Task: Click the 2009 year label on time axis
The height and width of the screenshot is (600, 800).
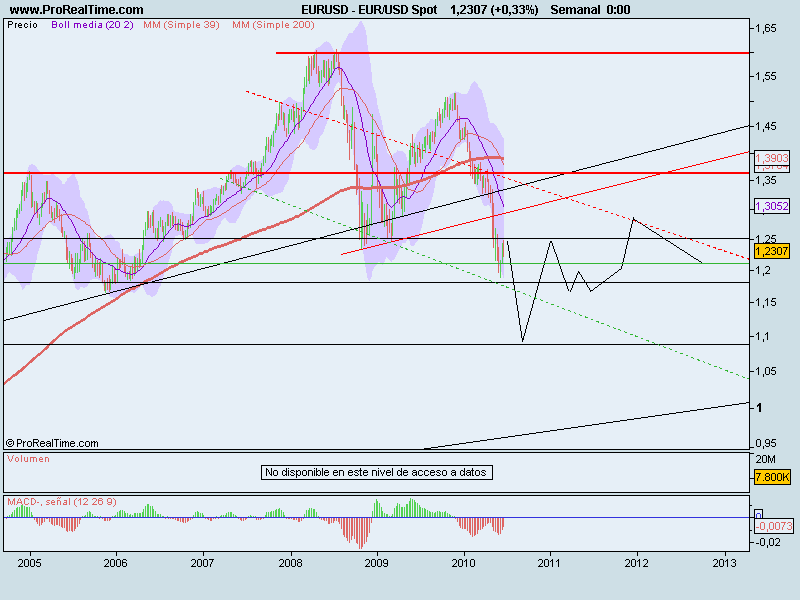Action: (x=377, y=563)
